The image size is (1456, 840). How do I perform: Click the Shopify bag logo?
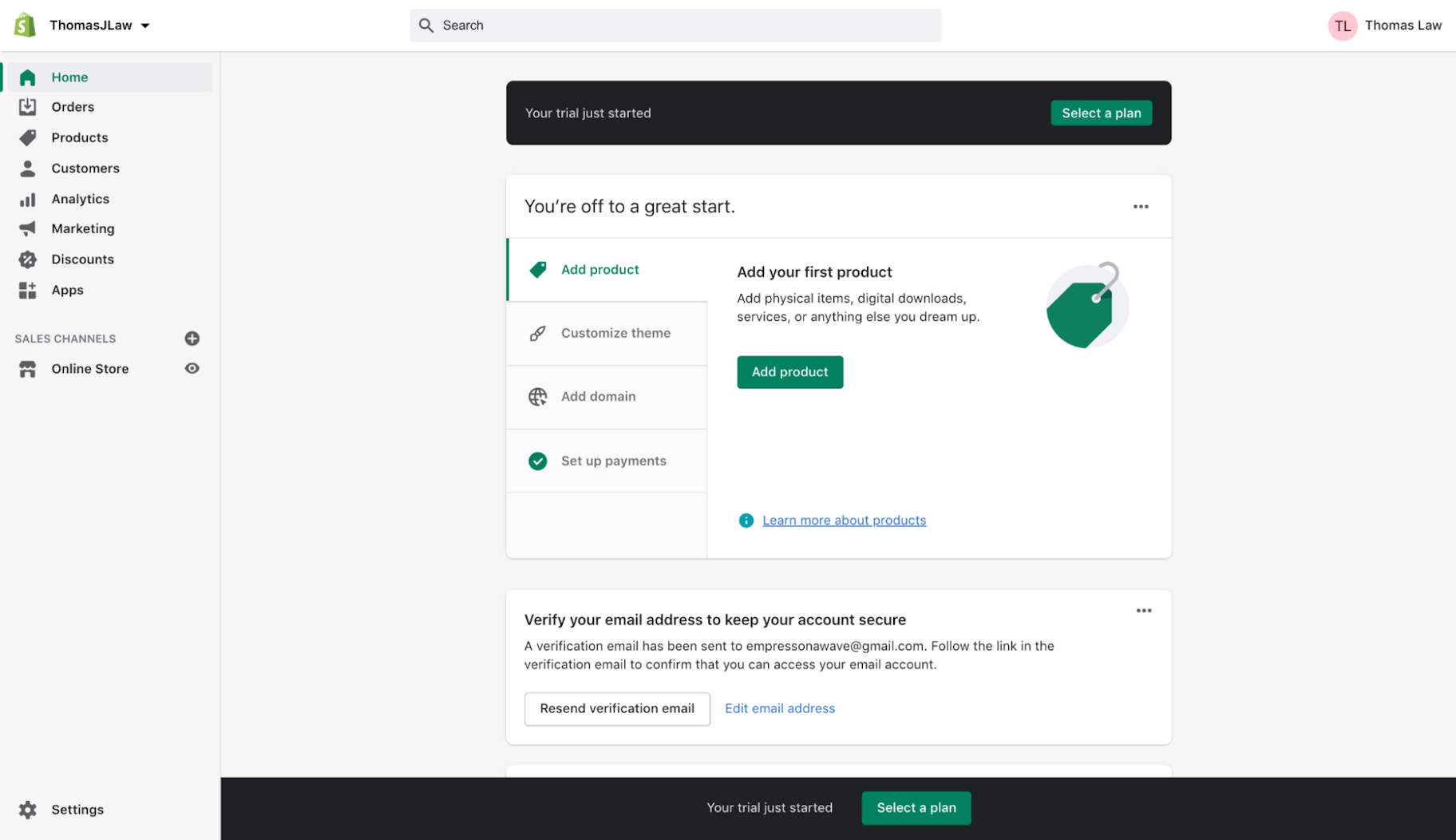25,26
